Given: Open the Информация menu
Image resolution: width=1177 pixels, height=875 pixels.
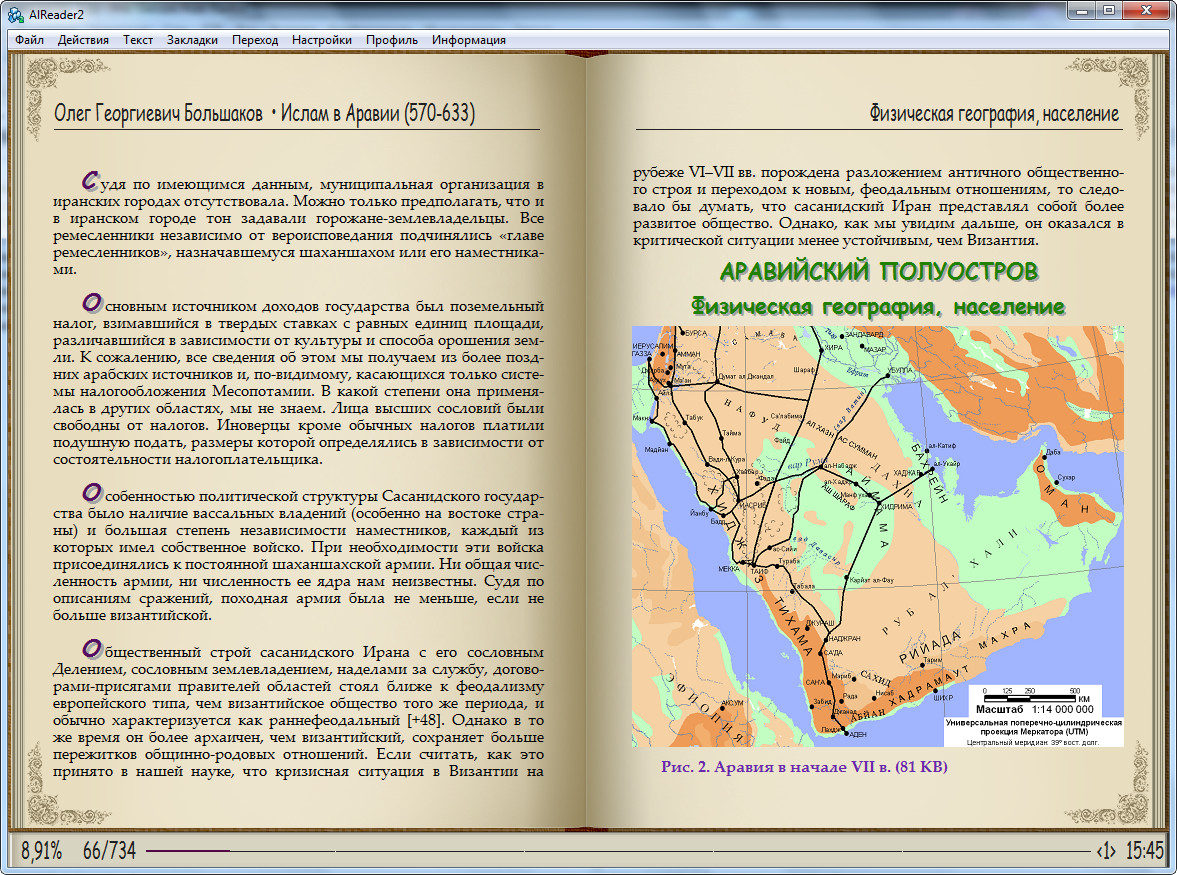Looking at the screenshot, I should (468, 40).
